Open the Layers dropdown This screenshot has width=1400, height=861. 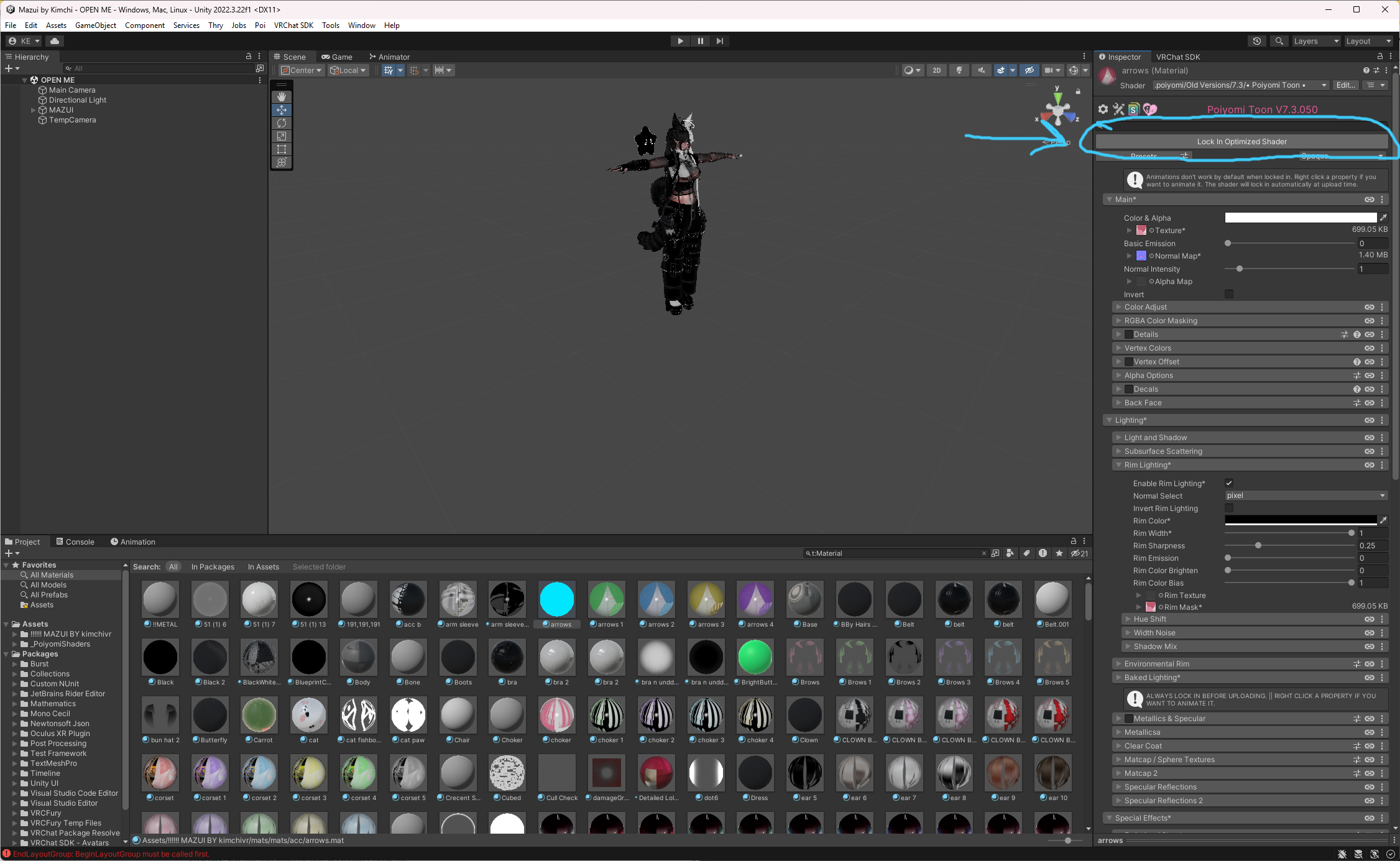[x=1315, y=41]
